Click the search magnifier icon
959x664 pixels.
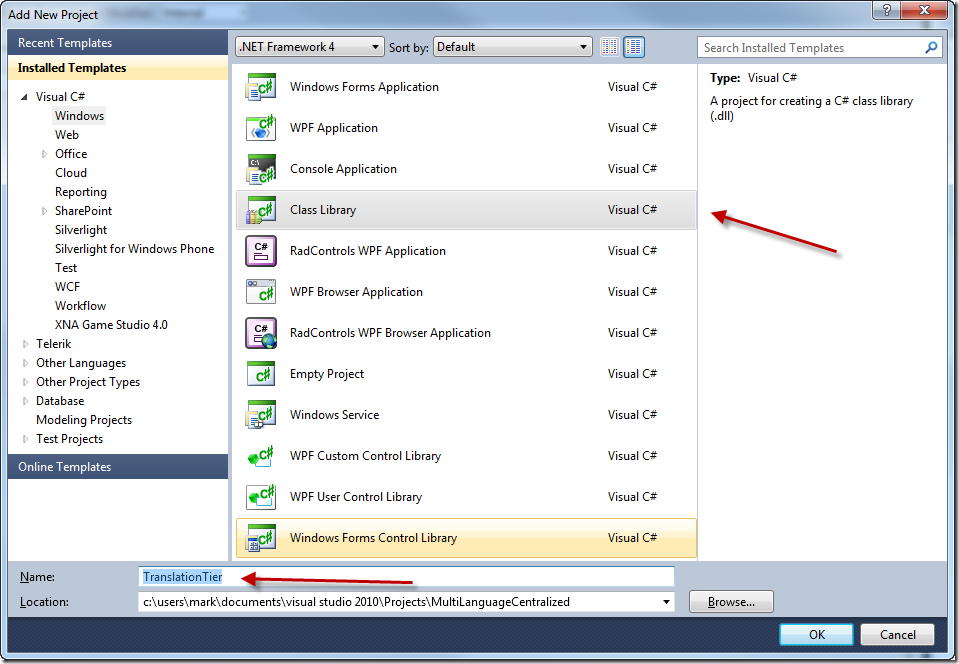point(931,47)
